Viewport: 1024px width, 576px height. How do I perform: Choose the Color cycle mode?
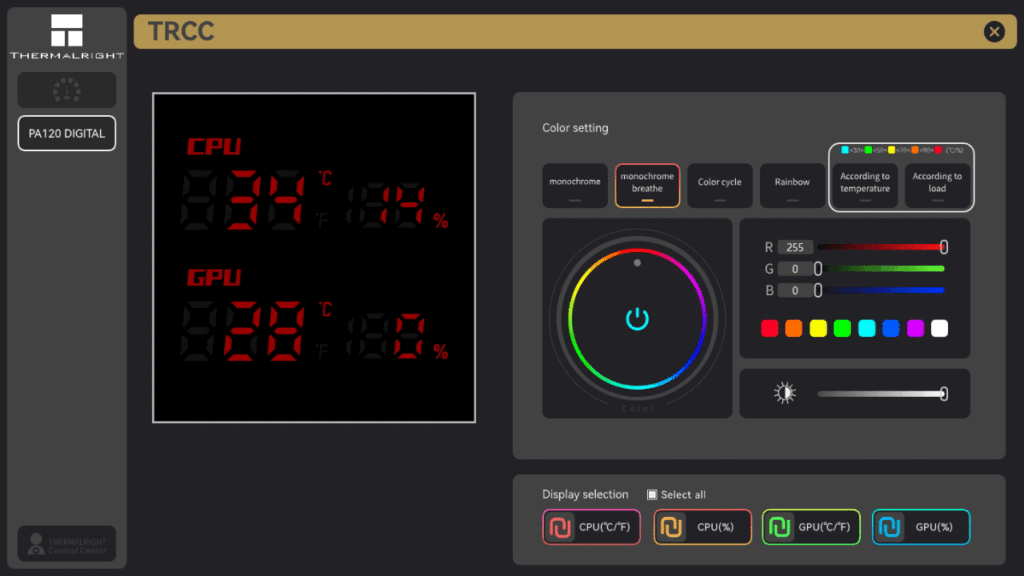click(719, 186)
